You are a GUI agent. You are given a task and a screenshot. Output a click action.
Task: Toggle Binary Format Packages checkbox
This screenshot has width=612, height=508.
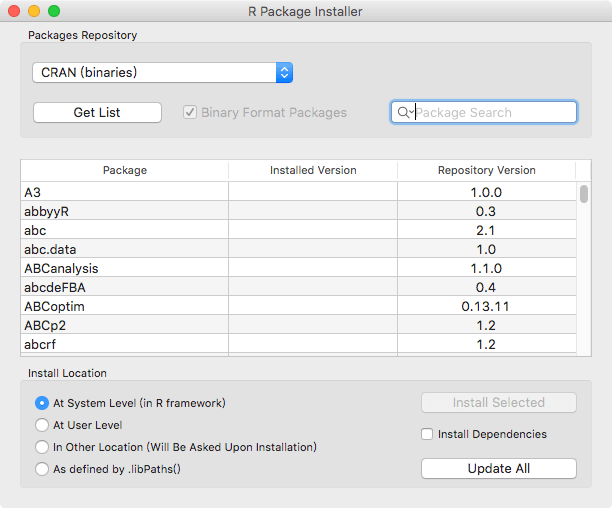pyautogui.click(x=190, y=112)
